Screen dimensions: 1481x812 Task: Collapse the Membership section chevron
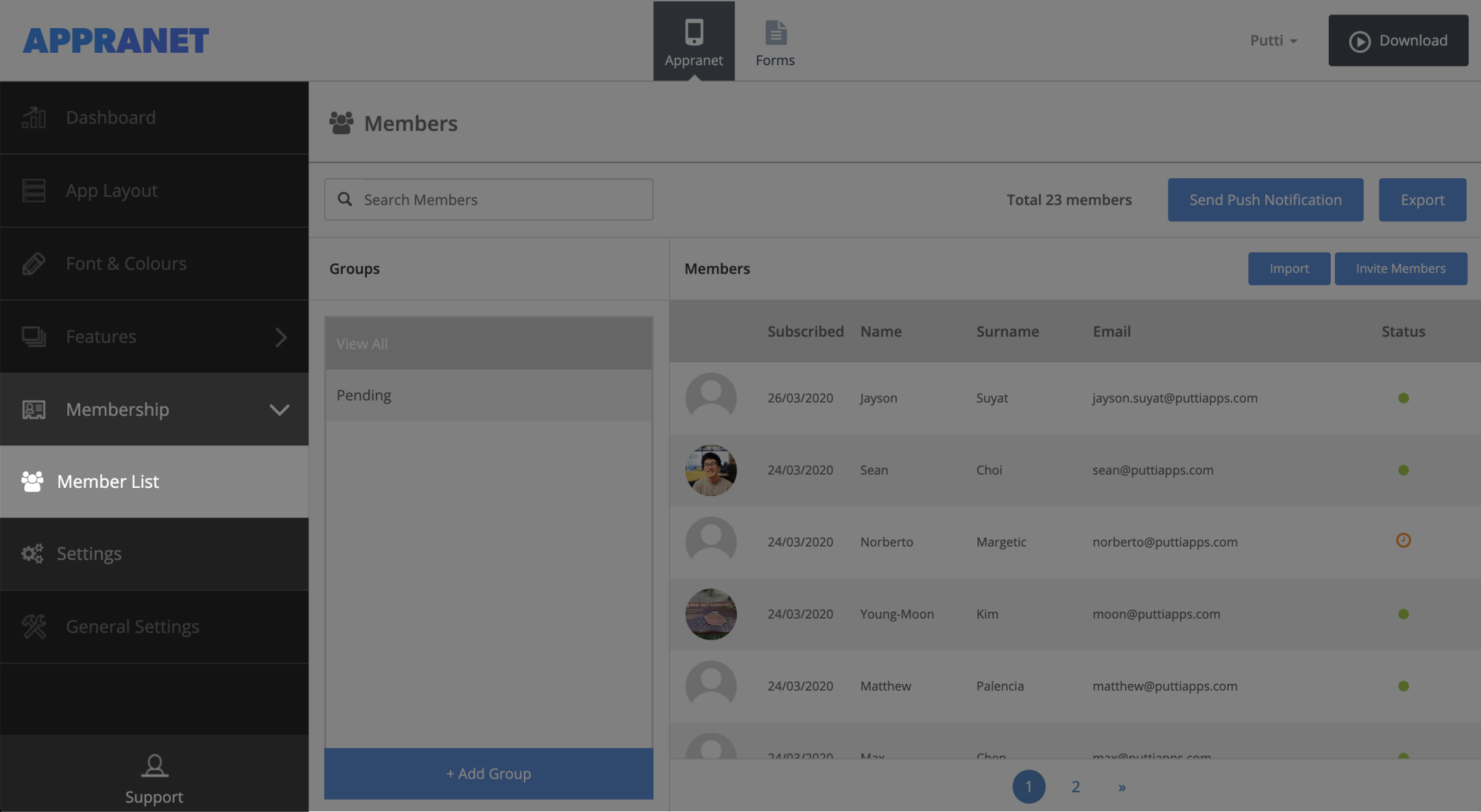tap(279, 410)
